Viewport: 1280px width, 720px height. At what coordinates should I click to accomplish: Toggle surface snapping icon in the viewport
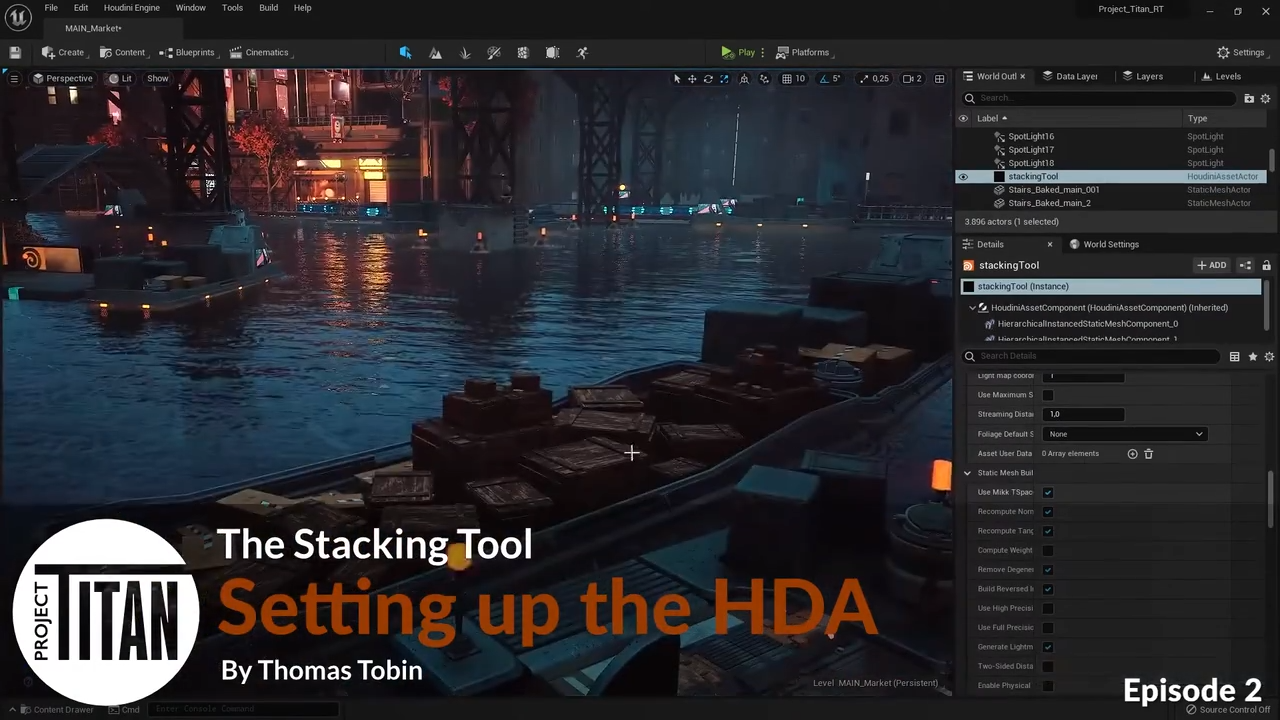pos(765,78)
